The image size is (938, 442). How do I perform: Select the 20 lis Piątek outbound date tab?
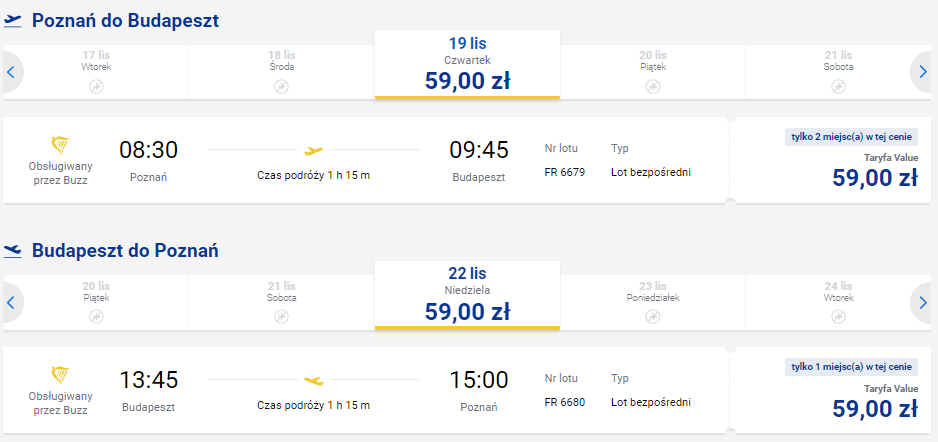point(653,72)
